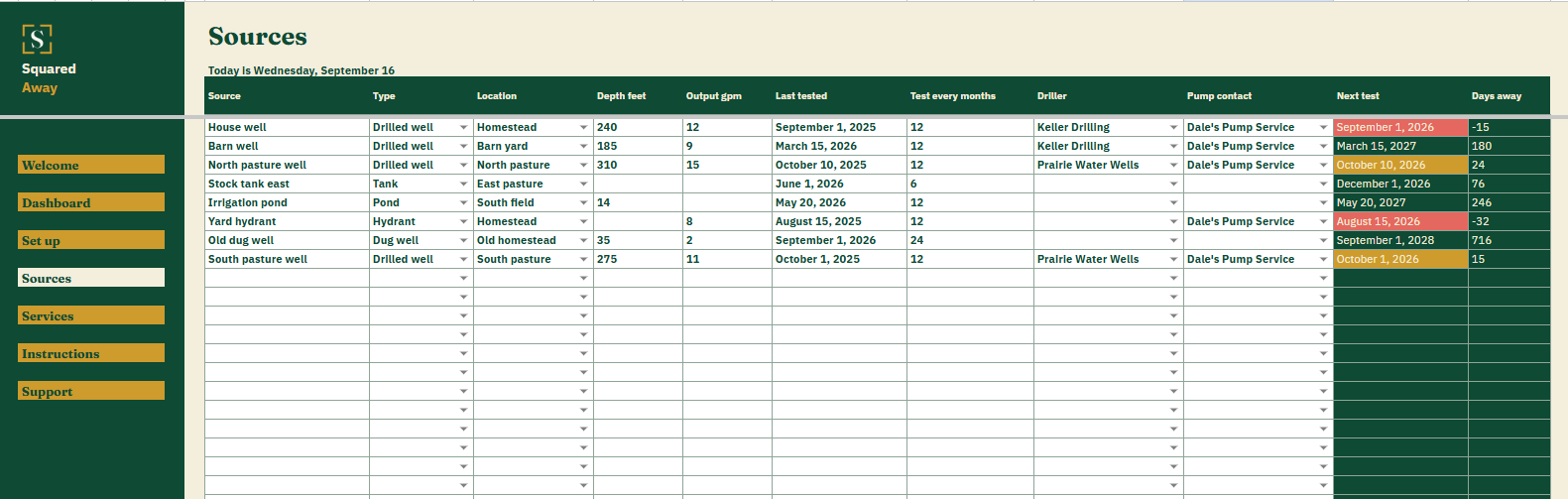Viewport: 1568px width, 499px height.
Task: Open the Instructions page
Action: (91, 353)
